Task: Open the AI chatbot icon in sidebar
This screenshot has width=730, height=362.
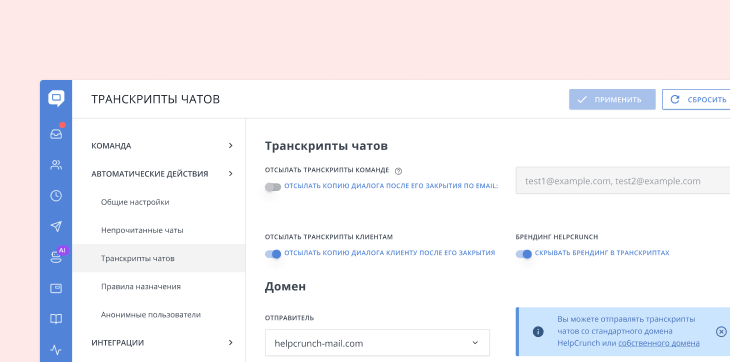Action: 56,257
